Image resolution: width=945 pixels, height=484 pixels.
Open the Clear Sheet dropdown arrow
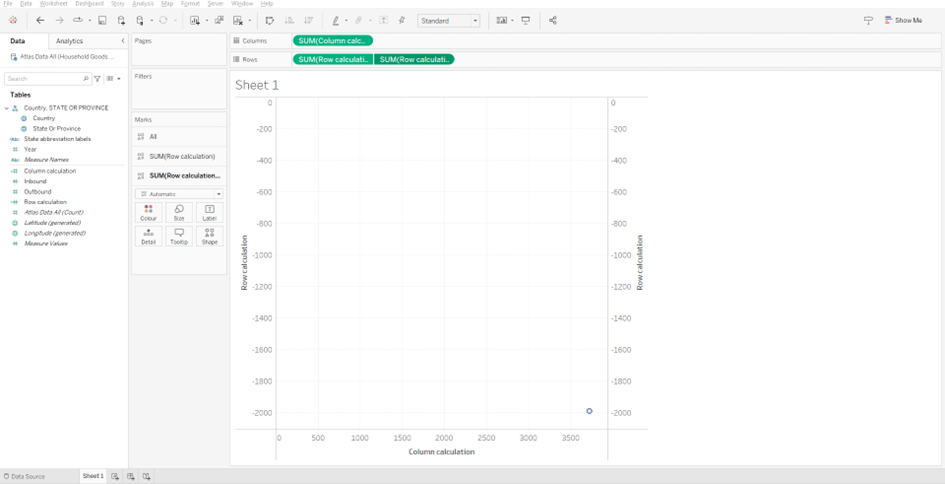250,20
